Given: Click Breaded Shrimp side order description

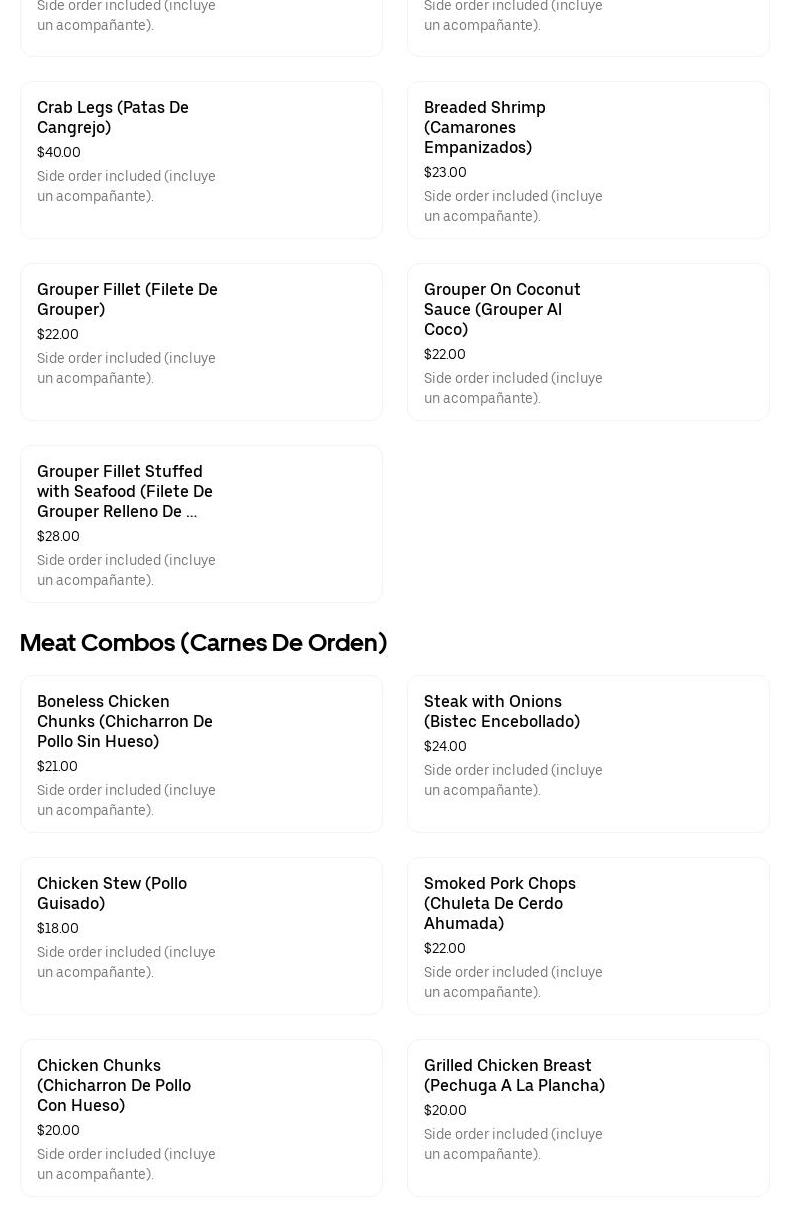Looking at the screenshot, I should pyautogui.click(x=513, y=206).
